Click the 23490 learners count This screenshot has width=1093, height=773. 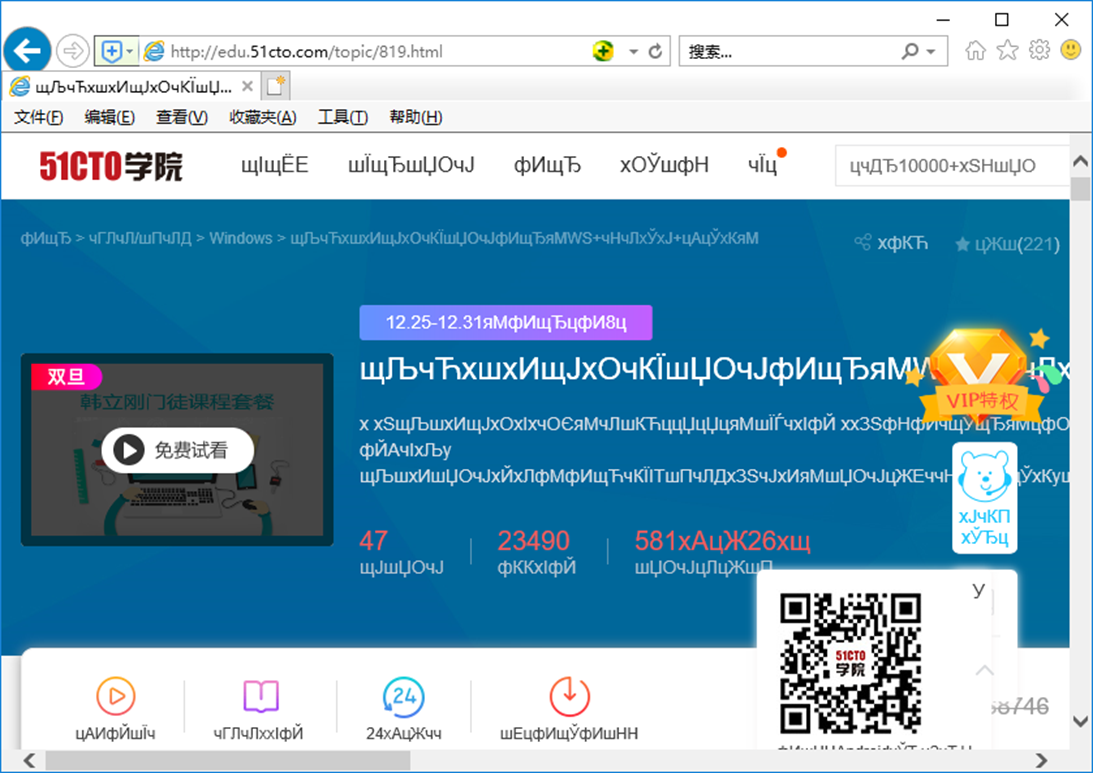533,541
